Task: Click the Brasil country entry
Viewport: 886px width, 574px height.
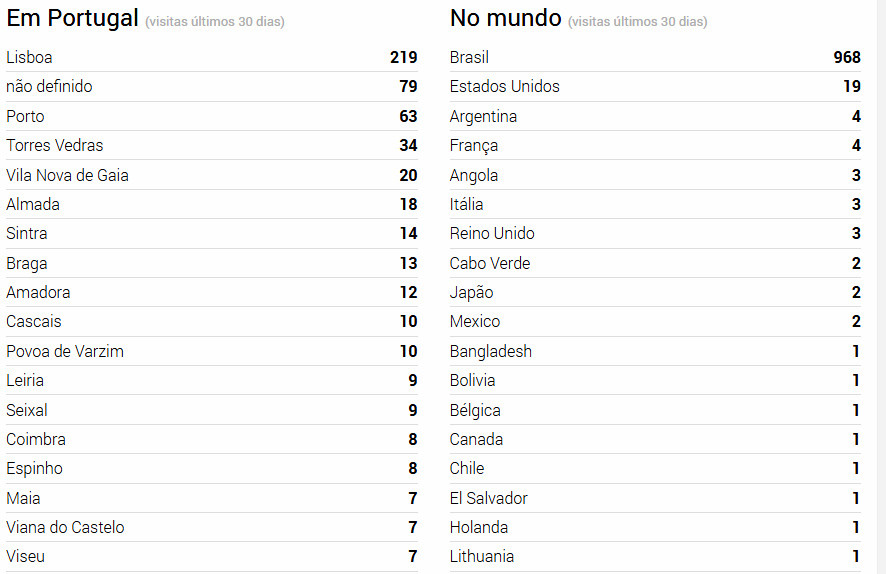Action: pos(470,58)
